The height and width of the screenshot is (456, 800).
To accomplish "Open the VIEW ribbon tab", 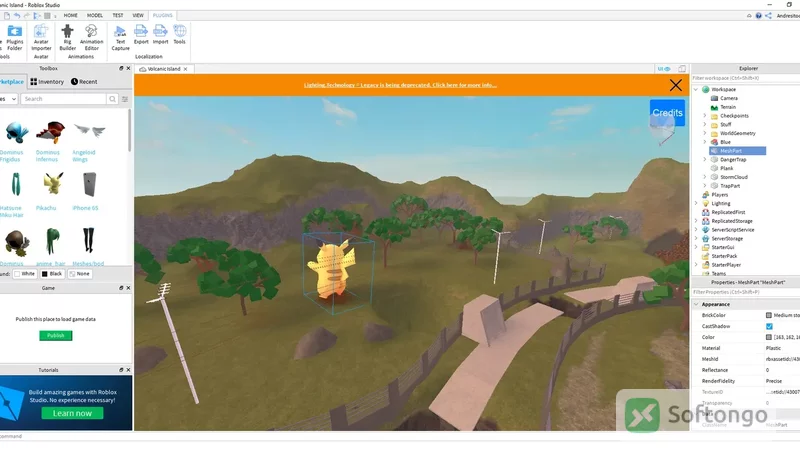I will click(138, 16).
